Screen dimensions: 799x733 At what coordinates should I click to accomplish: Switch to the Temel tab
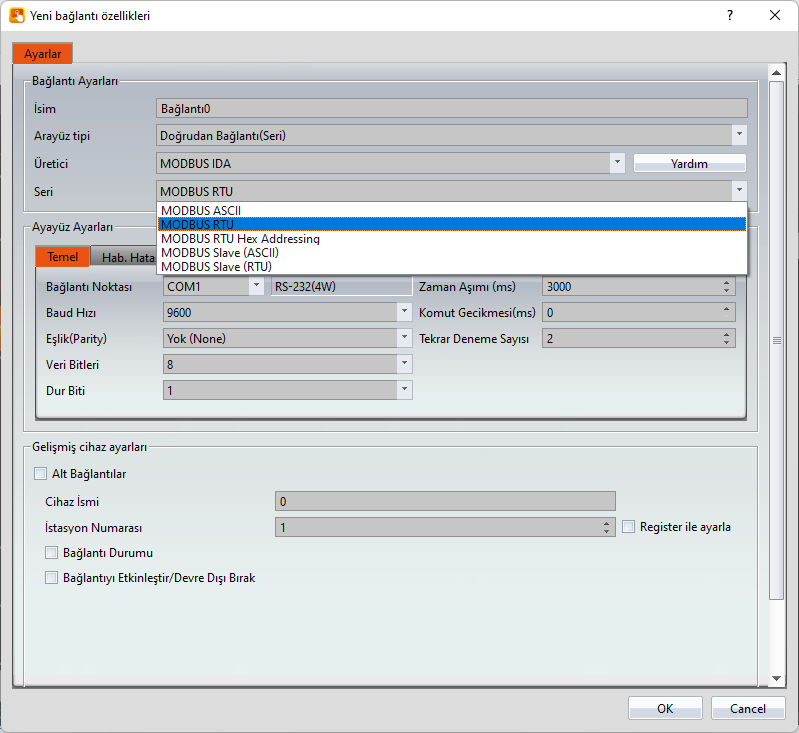tap(63, 257)
